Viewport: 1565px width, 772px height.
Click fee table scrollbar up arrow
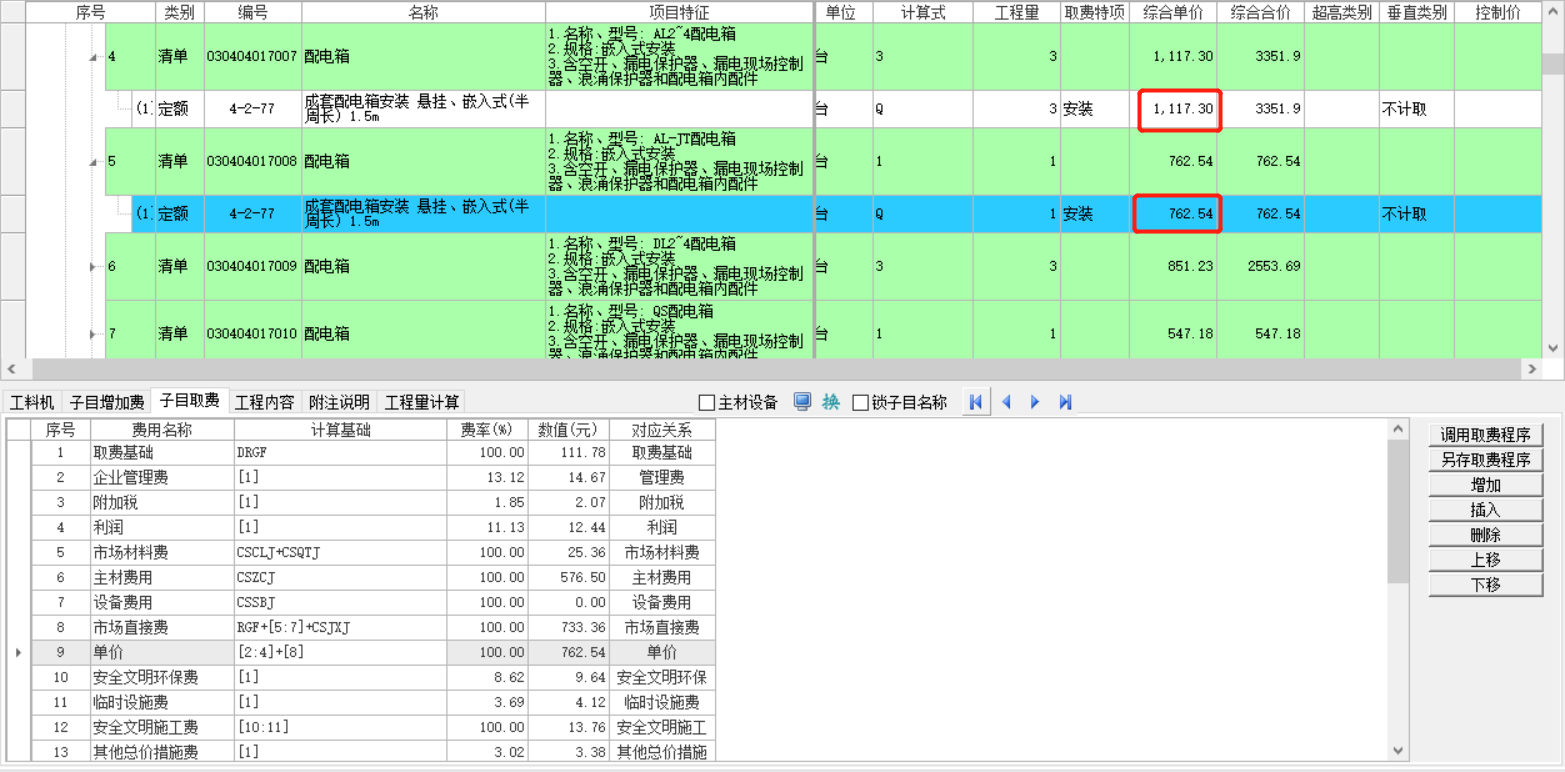pos(1398,429)
